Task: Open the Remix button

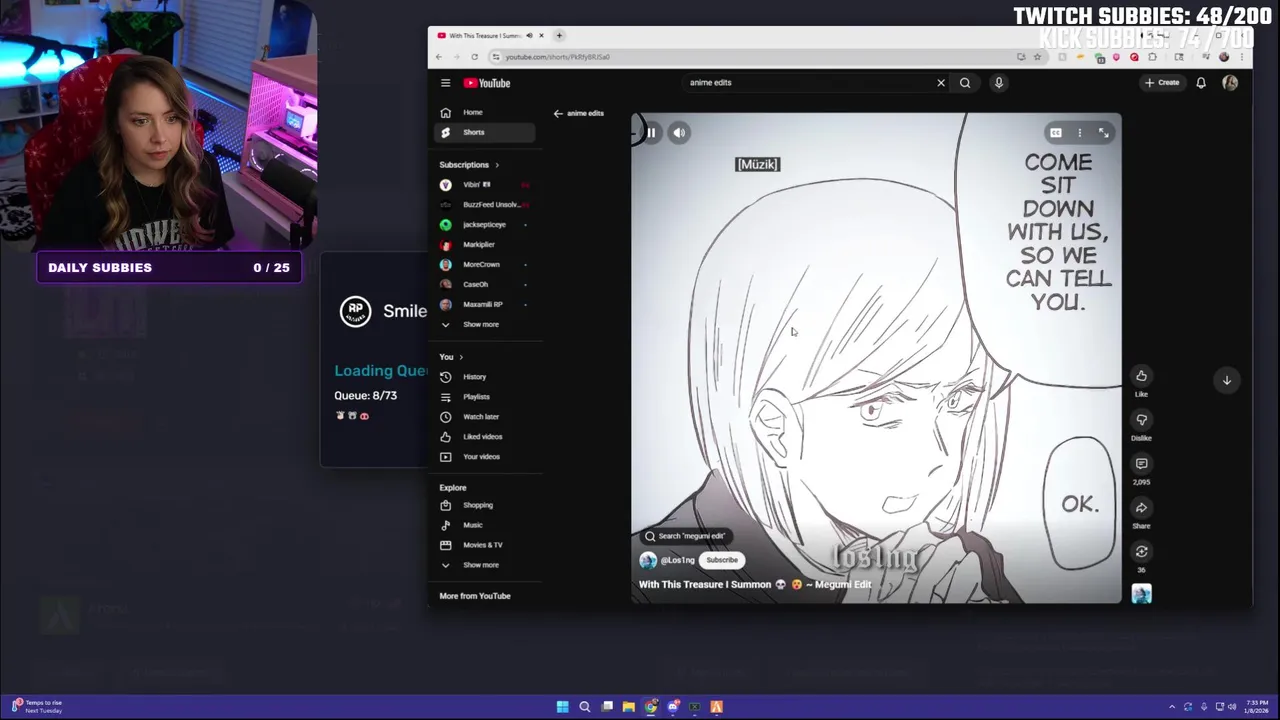Action: (x=1141, y=552)
